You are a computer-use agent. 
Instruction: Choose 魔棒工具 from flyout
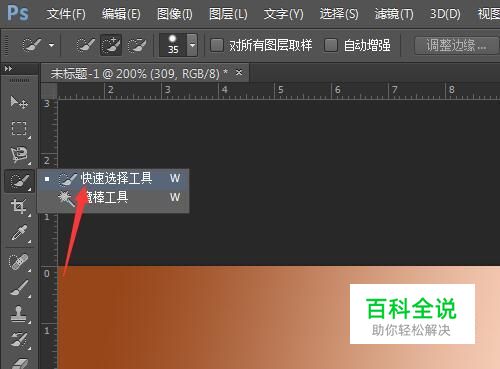click(113, 198)
